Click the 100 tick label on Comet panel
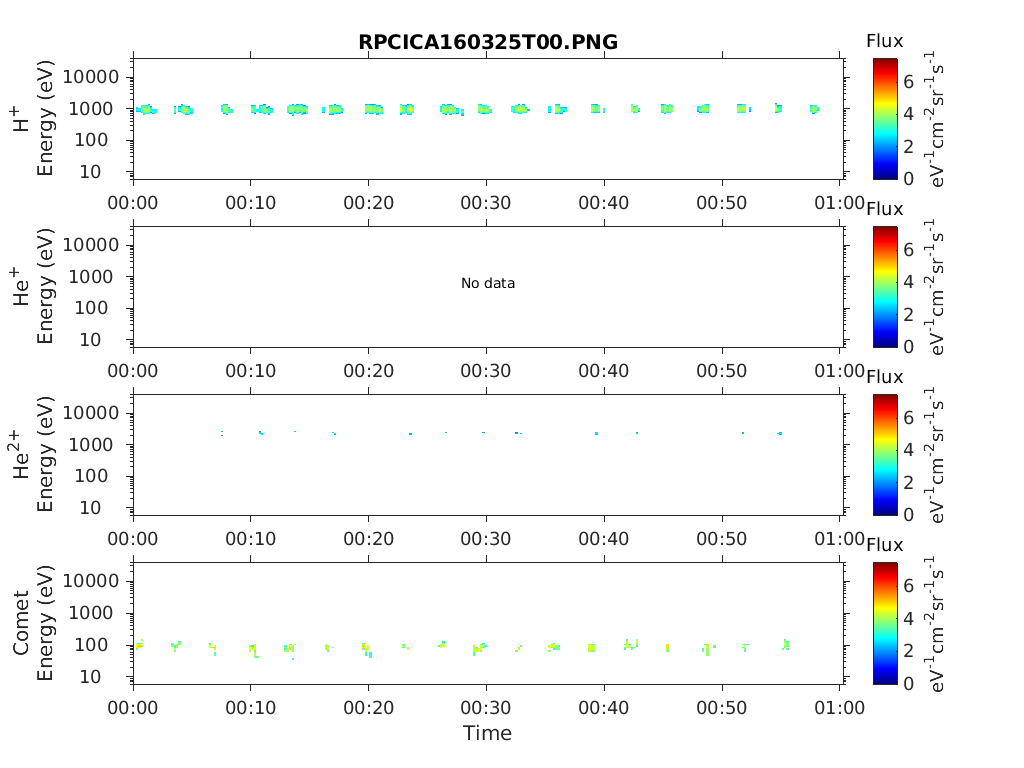 (91, 645)
